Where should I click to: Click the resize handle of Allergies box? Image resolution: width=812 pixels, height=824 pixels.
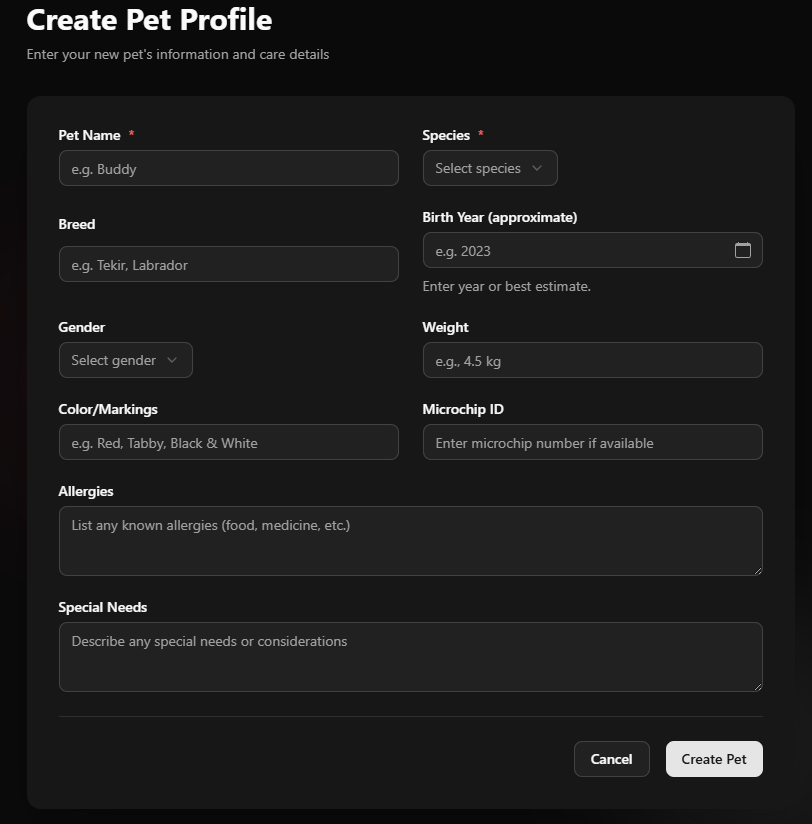(758, 570)
